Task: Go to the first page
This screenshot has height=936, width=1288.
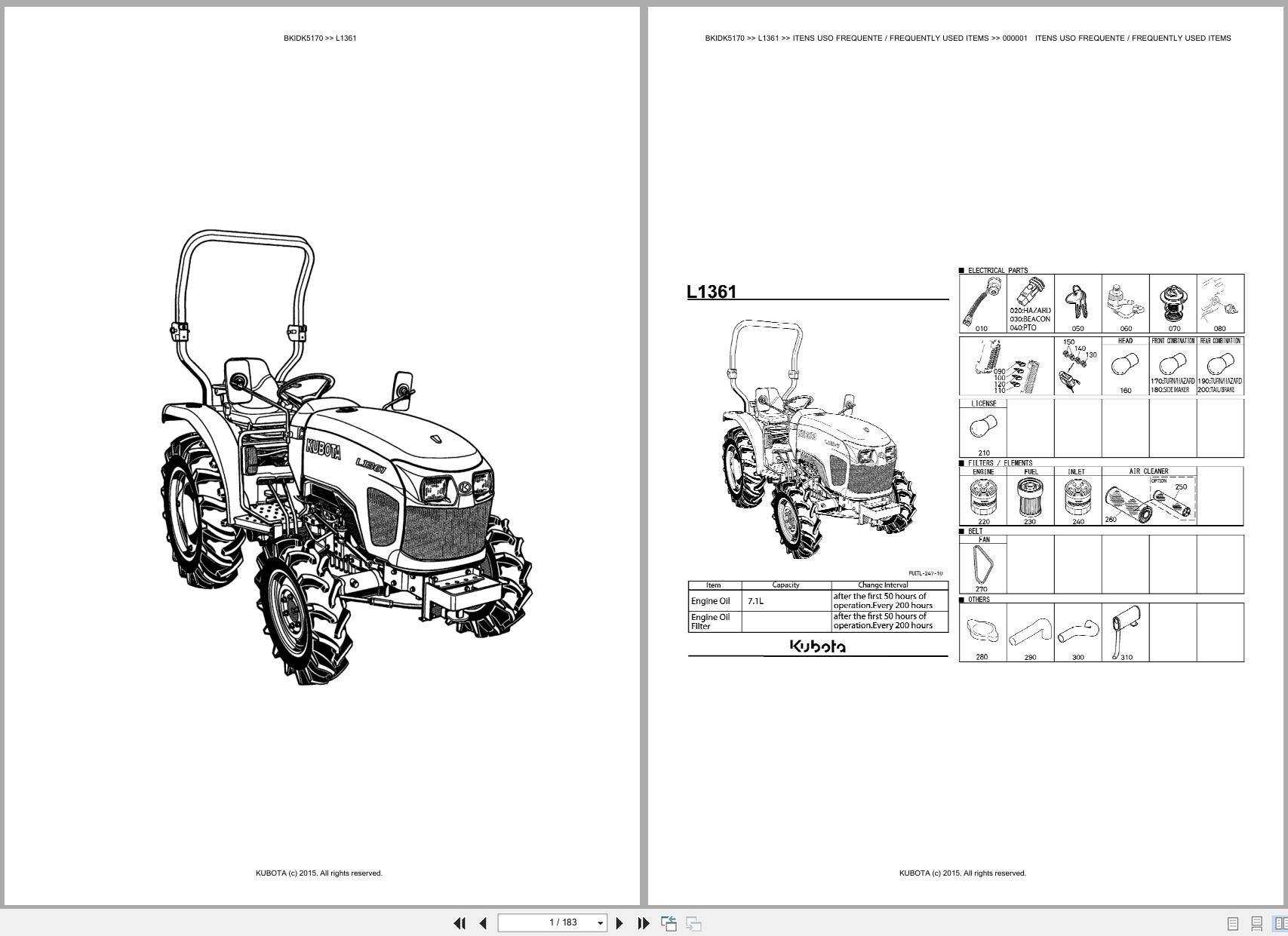Action: [x=459, y=922]
